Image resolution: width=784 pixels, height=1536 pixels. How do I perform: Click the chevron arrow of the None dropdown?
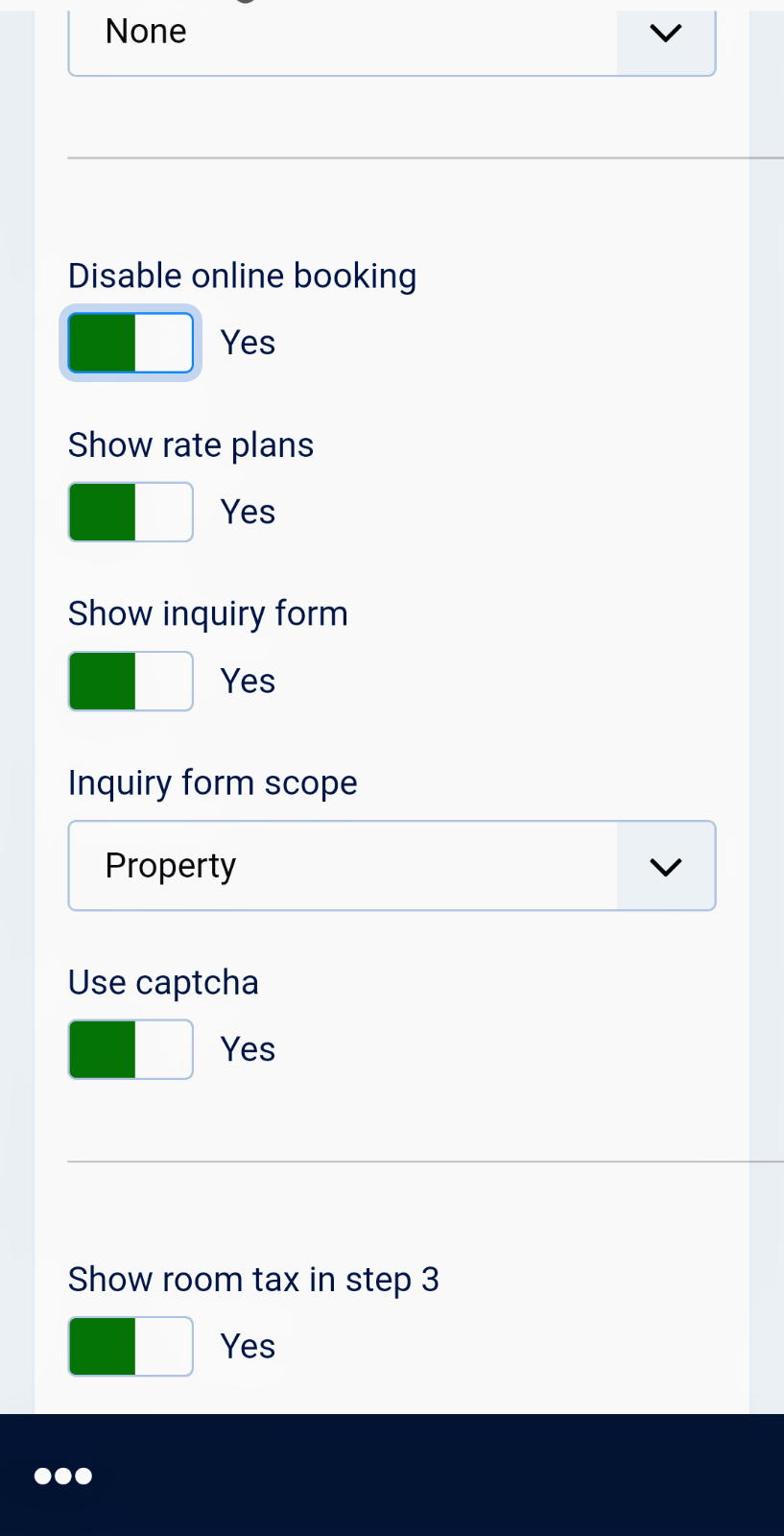pos(665,35)
